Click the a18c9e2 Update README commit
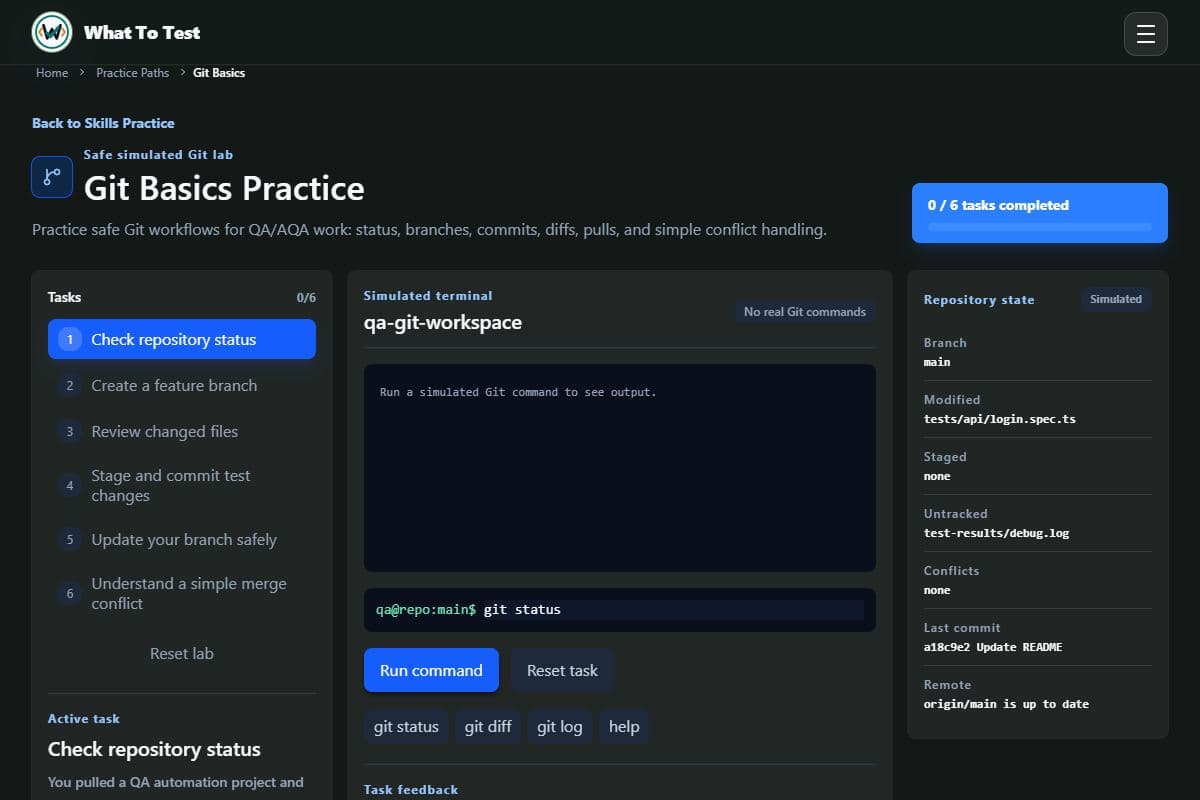This screenshot has width=1200, height=800. (993, 647)
